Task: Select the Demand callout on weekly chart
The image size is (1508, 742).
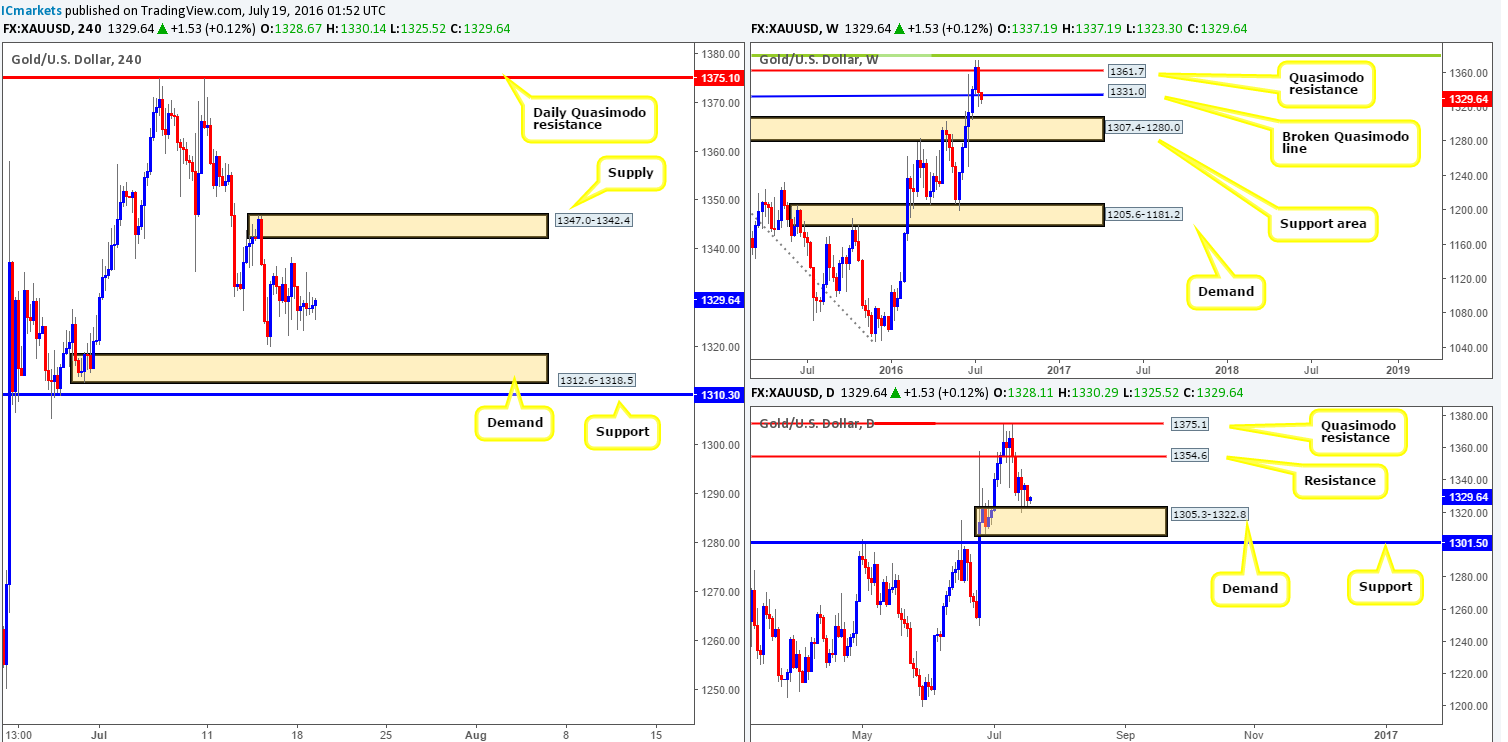Action: pyautogui.click(x=1225, y=291)
